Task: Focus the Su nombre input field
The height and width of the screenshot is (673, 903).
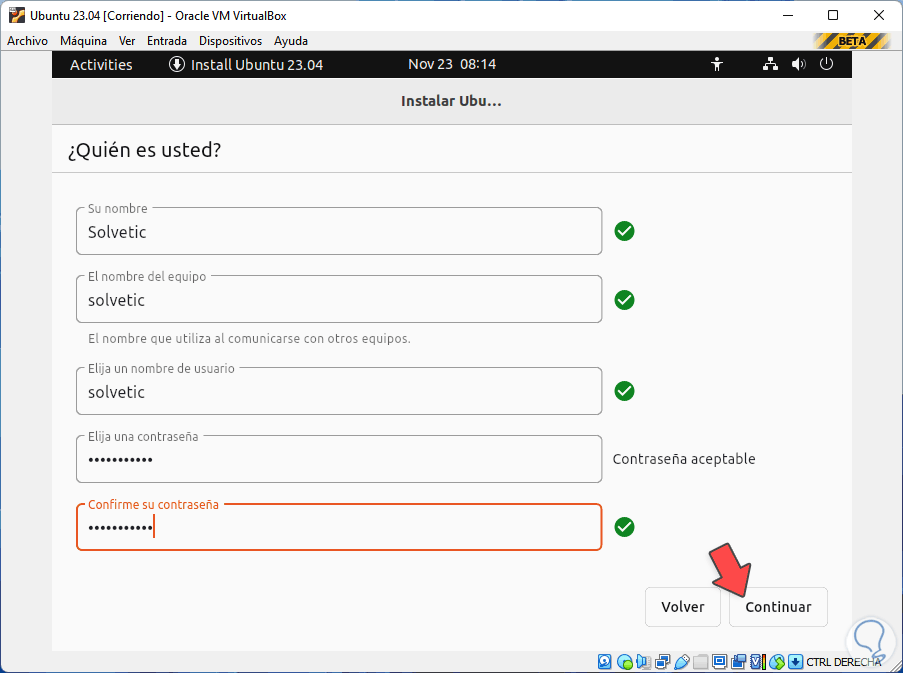Action: tap(339, 231)
